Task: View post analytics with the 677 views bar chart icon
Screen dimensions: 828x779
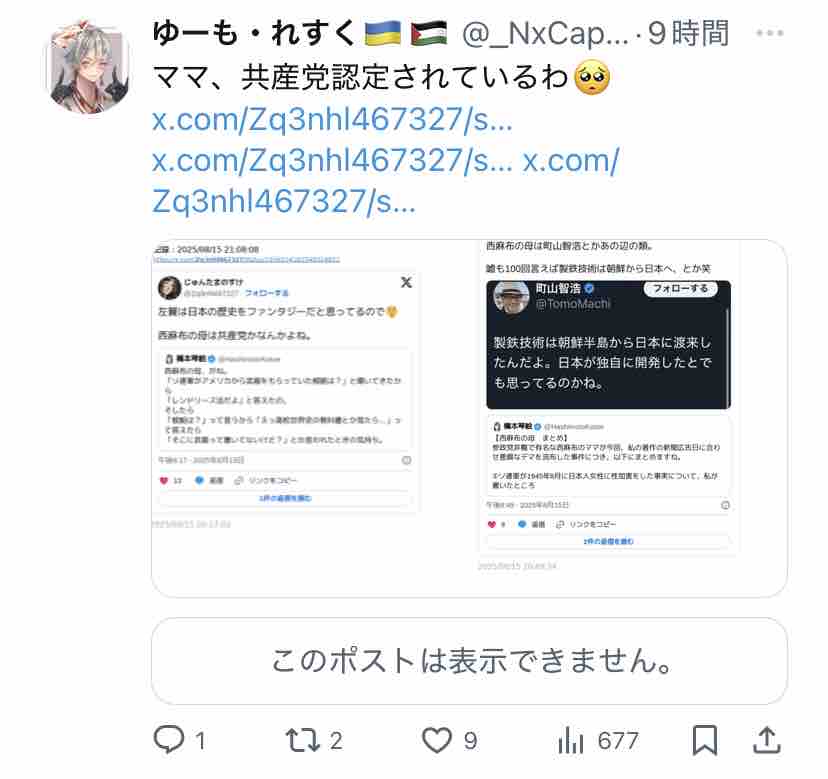Action: [x=571, y=740]
